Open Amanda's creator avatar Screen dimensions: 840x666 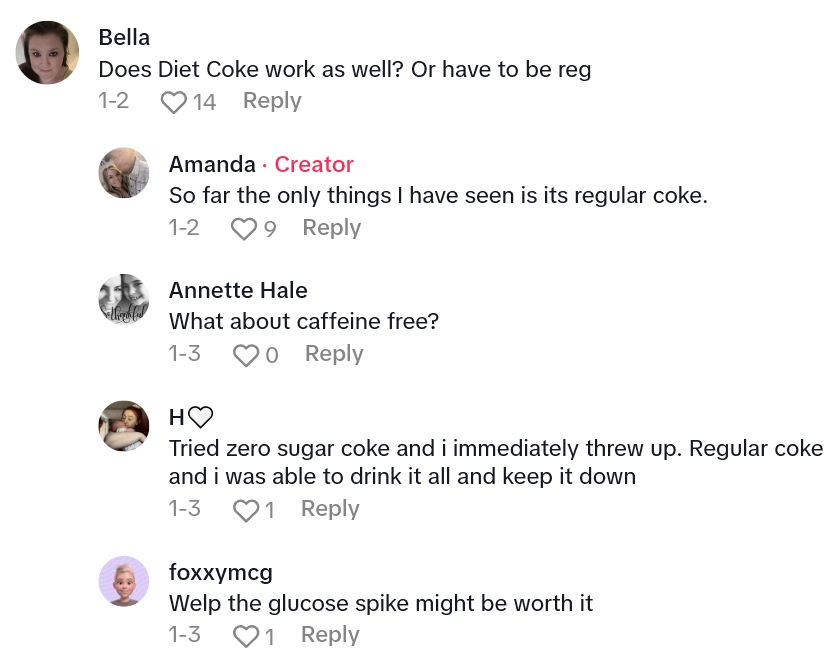[124, 172]
